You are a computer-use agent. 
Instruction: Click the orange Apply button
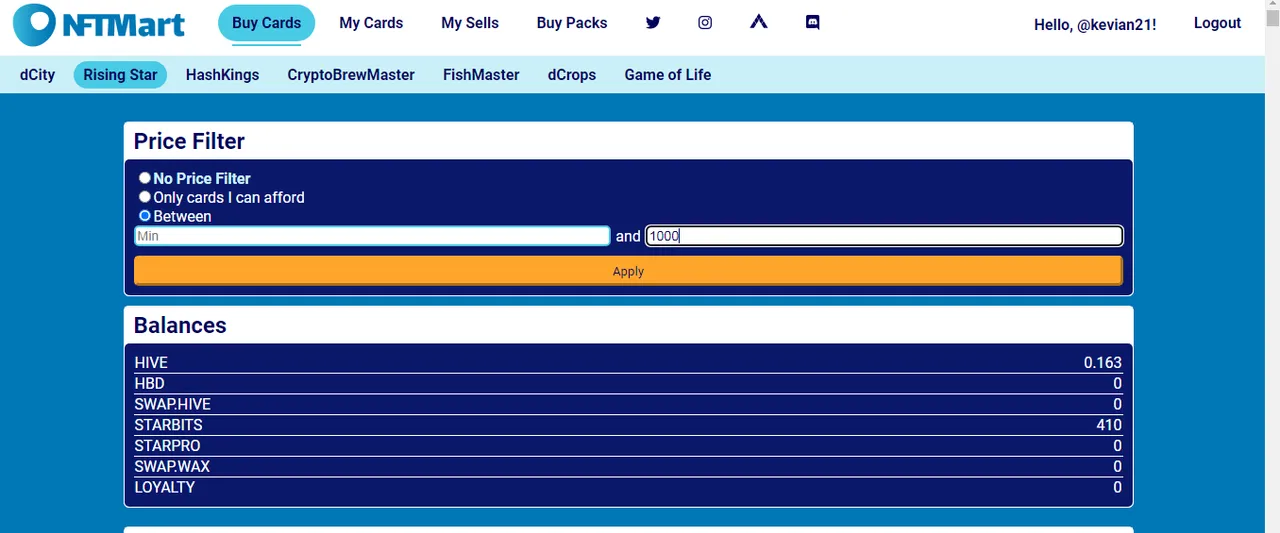point(628,271)
